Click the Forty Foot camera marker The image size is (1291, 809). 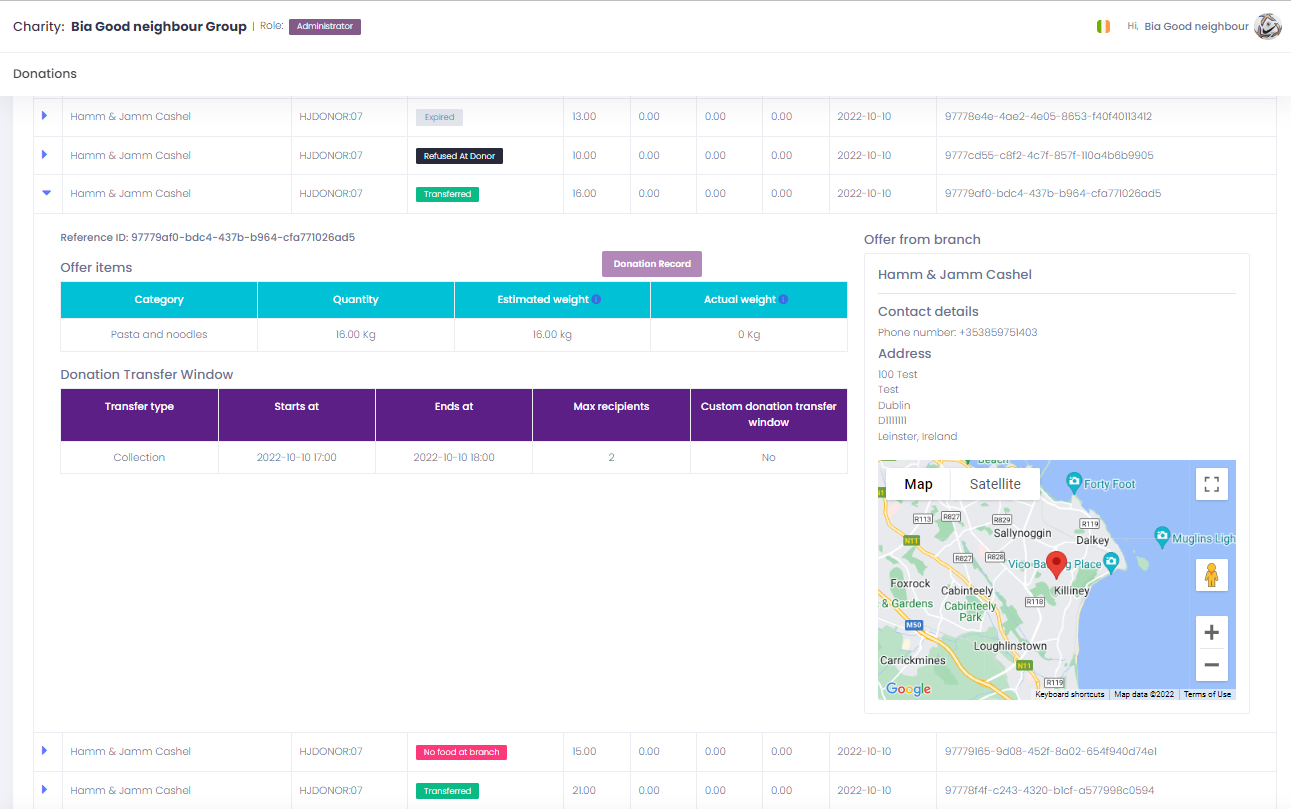(1074, 482)
